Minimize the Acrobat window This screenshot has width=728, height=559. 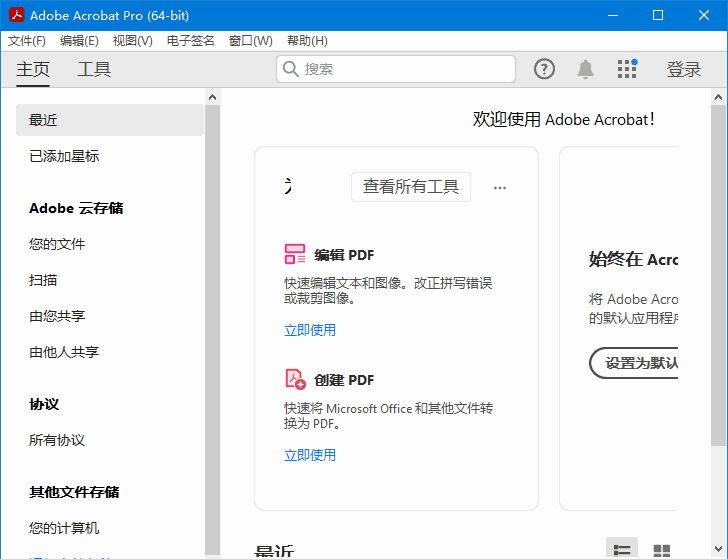(x=613, y=15)
